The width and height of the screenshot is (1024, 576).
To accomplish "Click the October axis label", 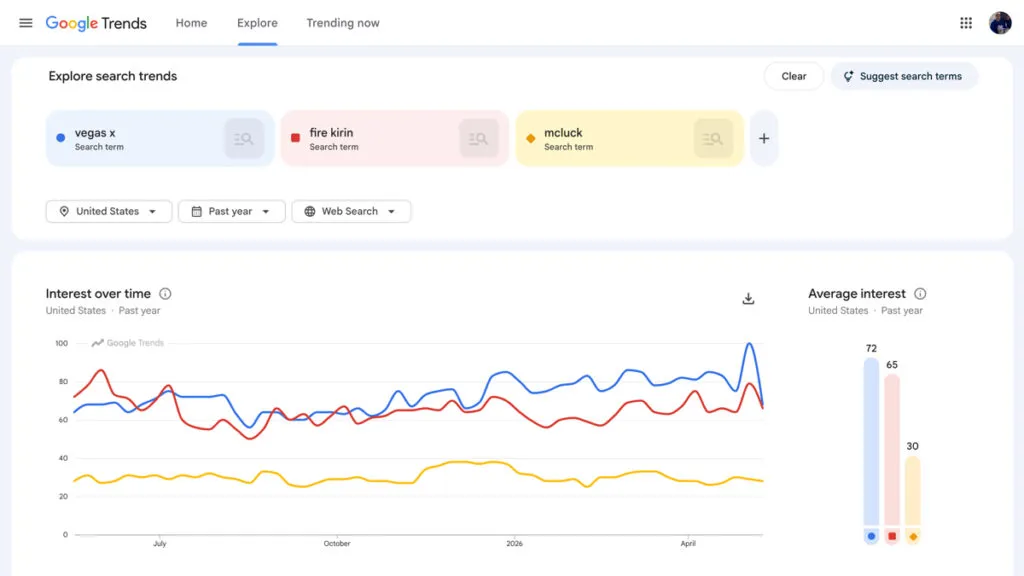I will pos(337,543).
